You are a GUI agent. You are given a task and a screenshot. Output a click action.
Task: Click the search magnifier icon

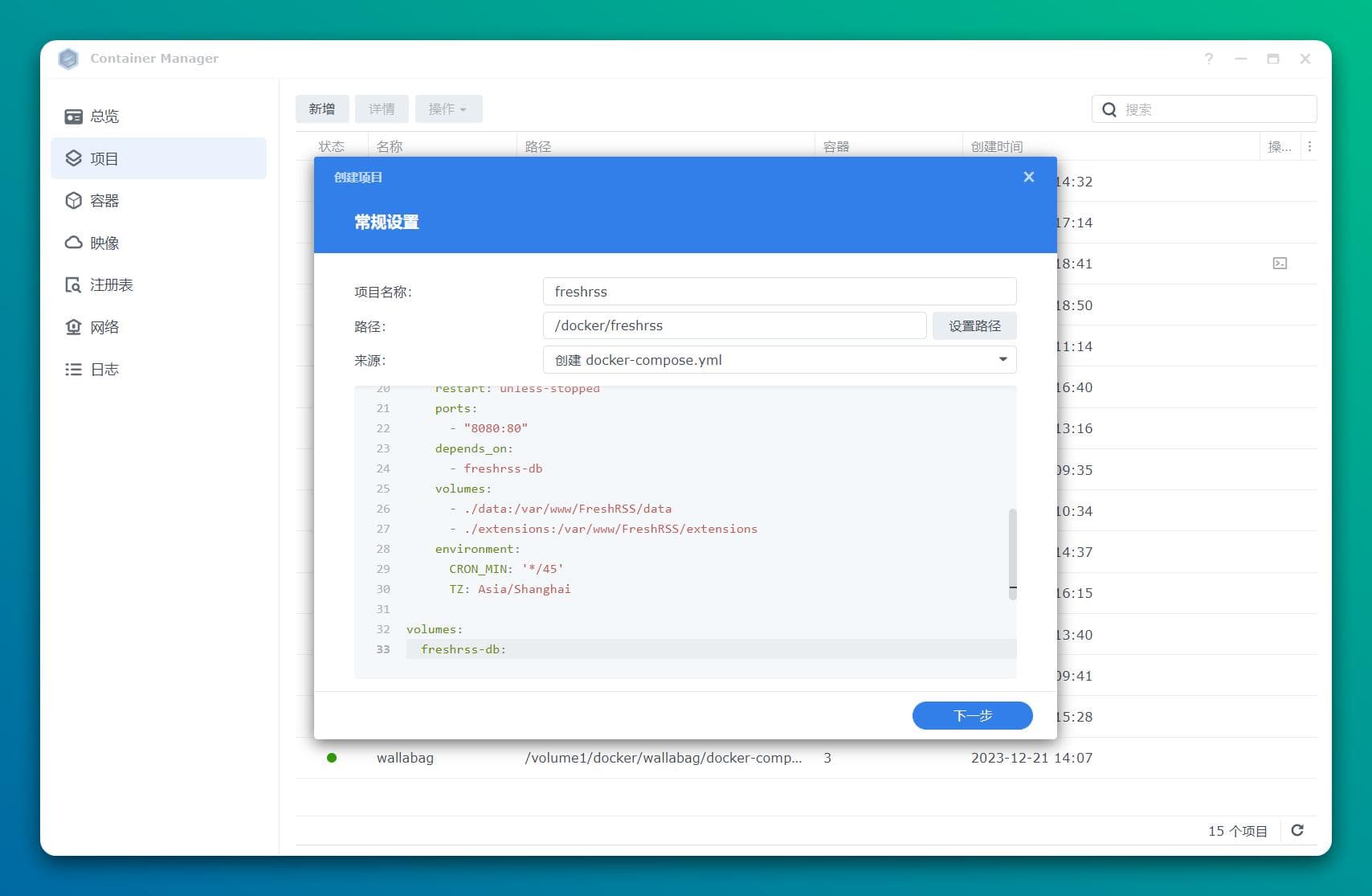tap(1109, 109)
